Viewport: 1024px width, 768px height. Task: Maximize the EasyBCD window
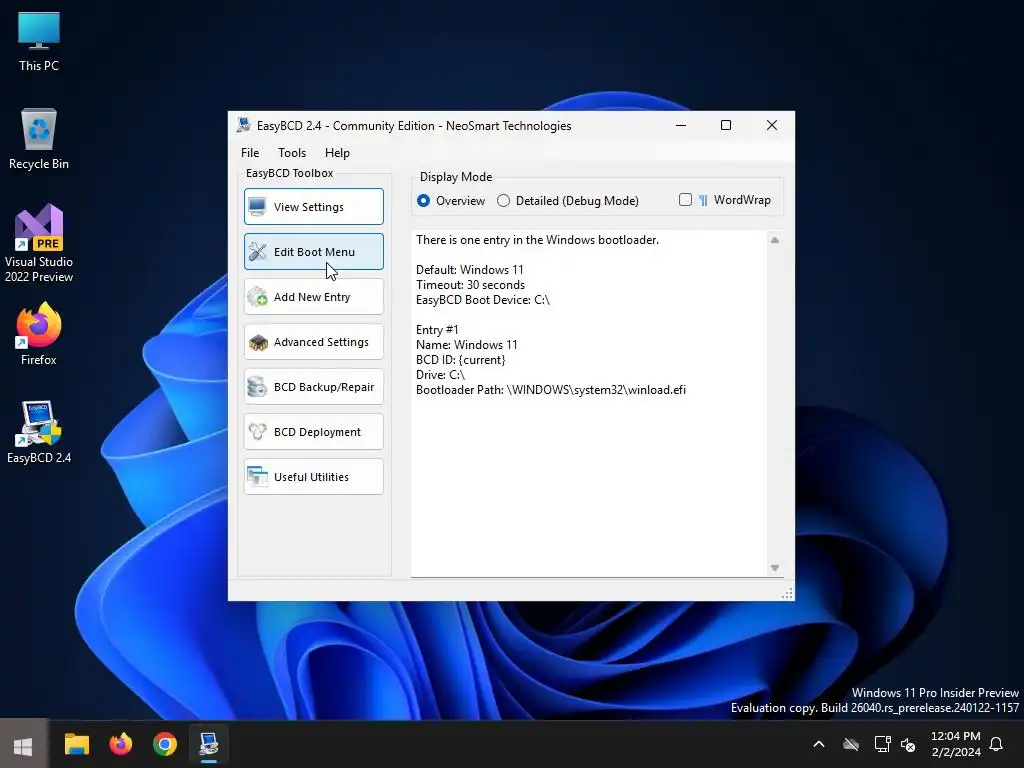(726, 125)
